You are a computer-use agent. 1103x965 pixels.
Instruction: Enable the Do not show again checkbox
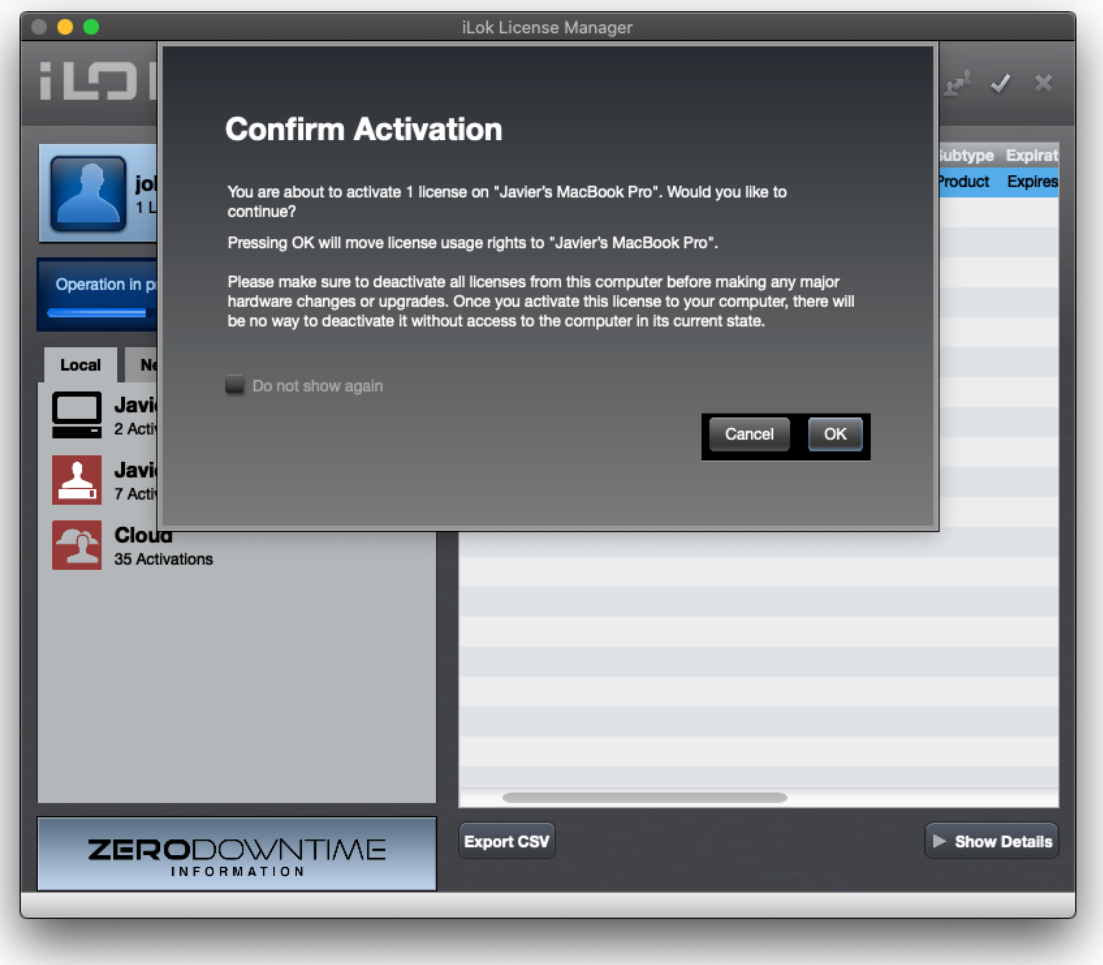click(235, 386)
